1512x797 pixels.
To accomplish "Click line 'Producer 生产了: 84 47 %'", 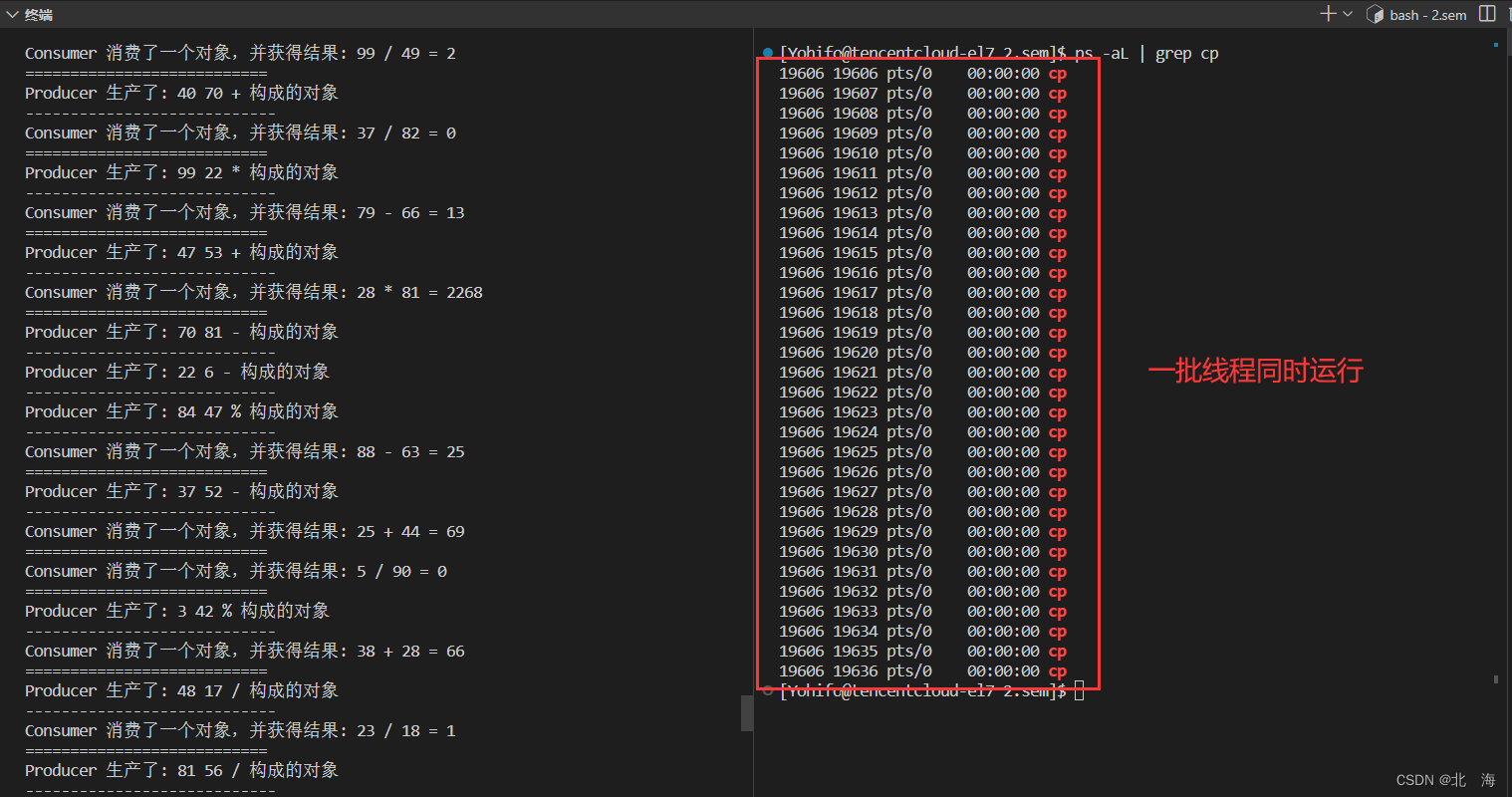I will click(181, 411).
